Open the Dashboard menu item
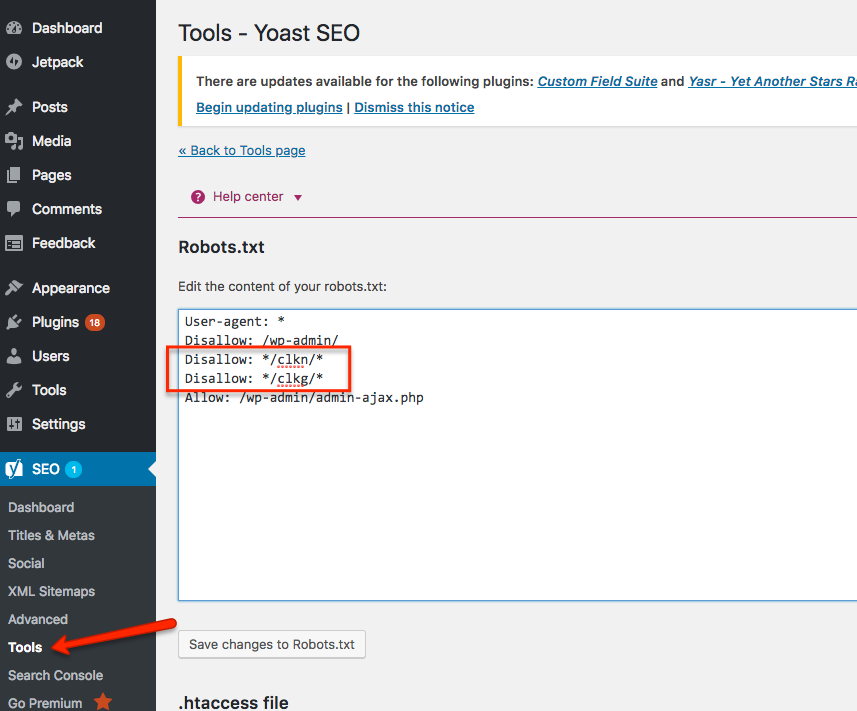The width and height of the screenshot is (857, 711). coord(67,28)
